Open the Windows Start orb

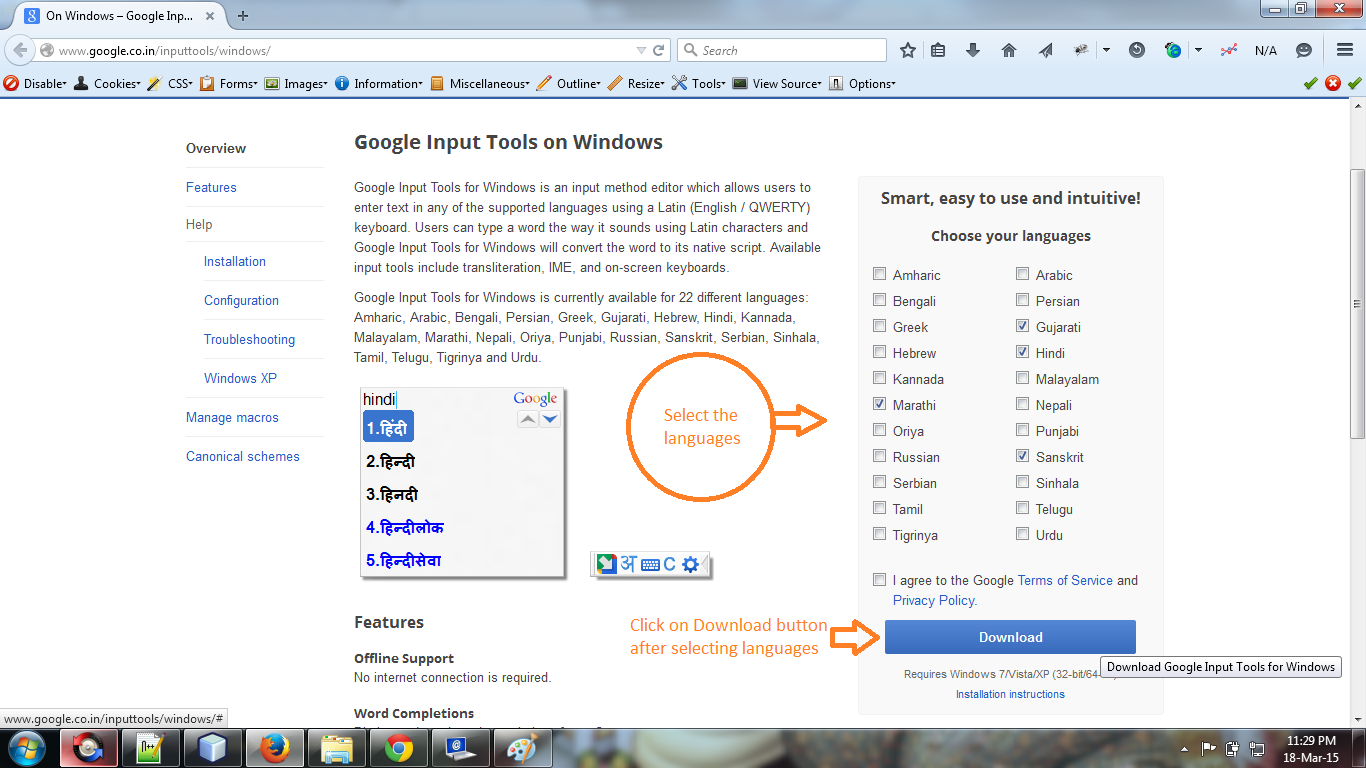pyautogui.click(x=27, y=748)
